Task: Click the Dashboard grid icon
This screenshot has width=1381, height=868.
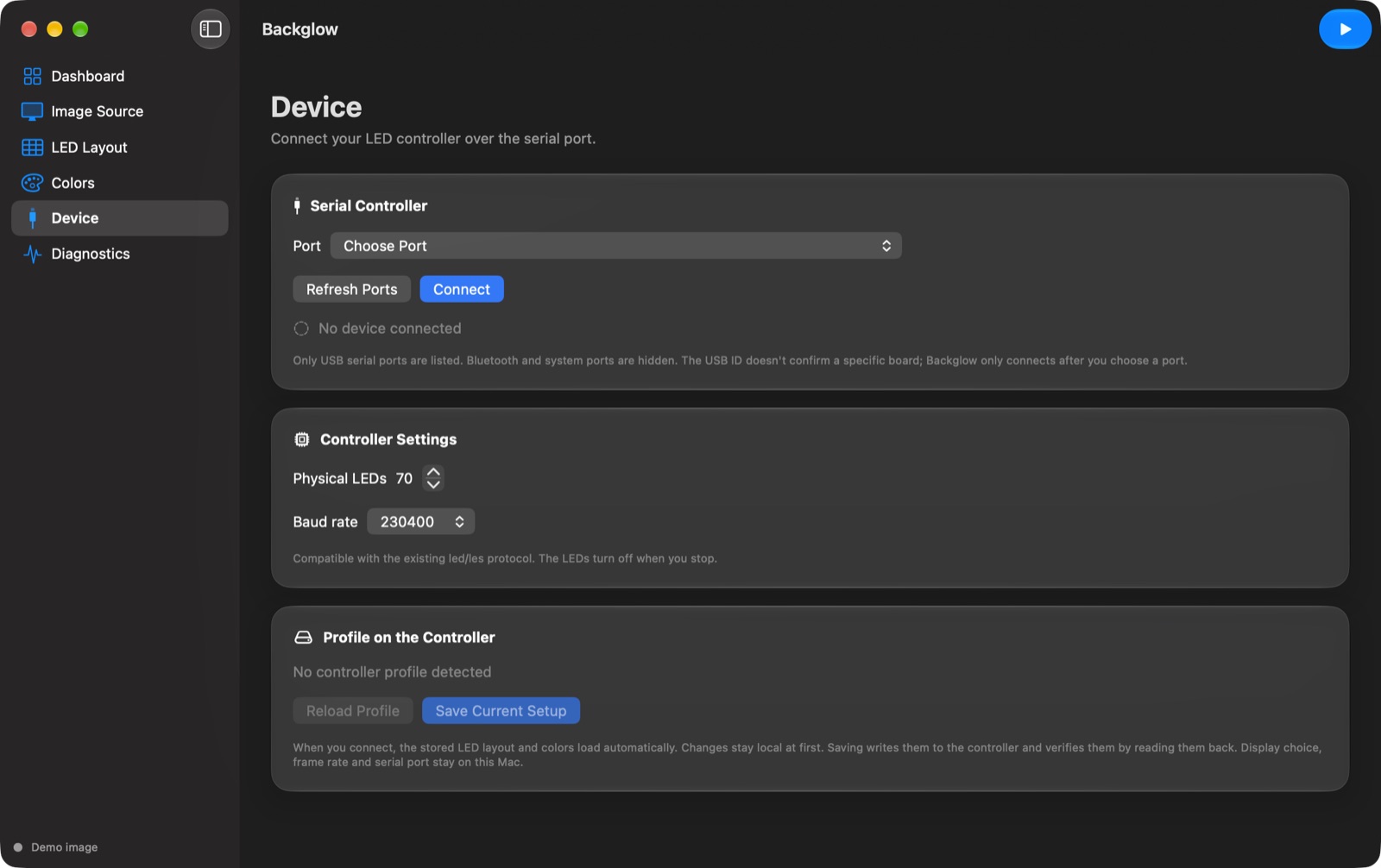Action: 32,76
